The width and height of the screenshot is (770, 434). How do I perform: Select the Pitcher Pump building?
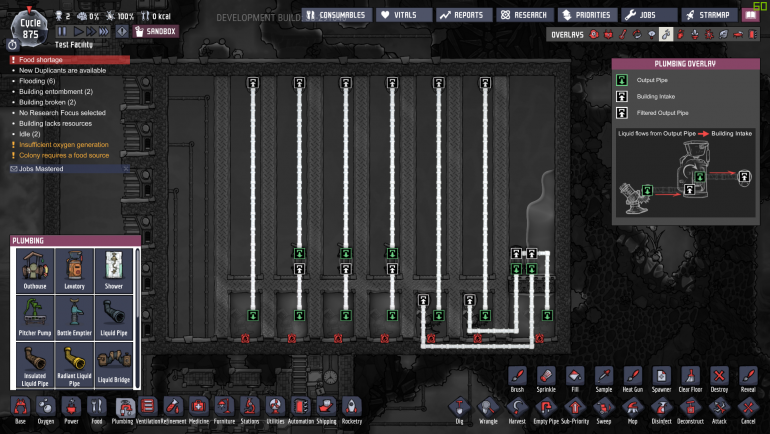point(35,317)
